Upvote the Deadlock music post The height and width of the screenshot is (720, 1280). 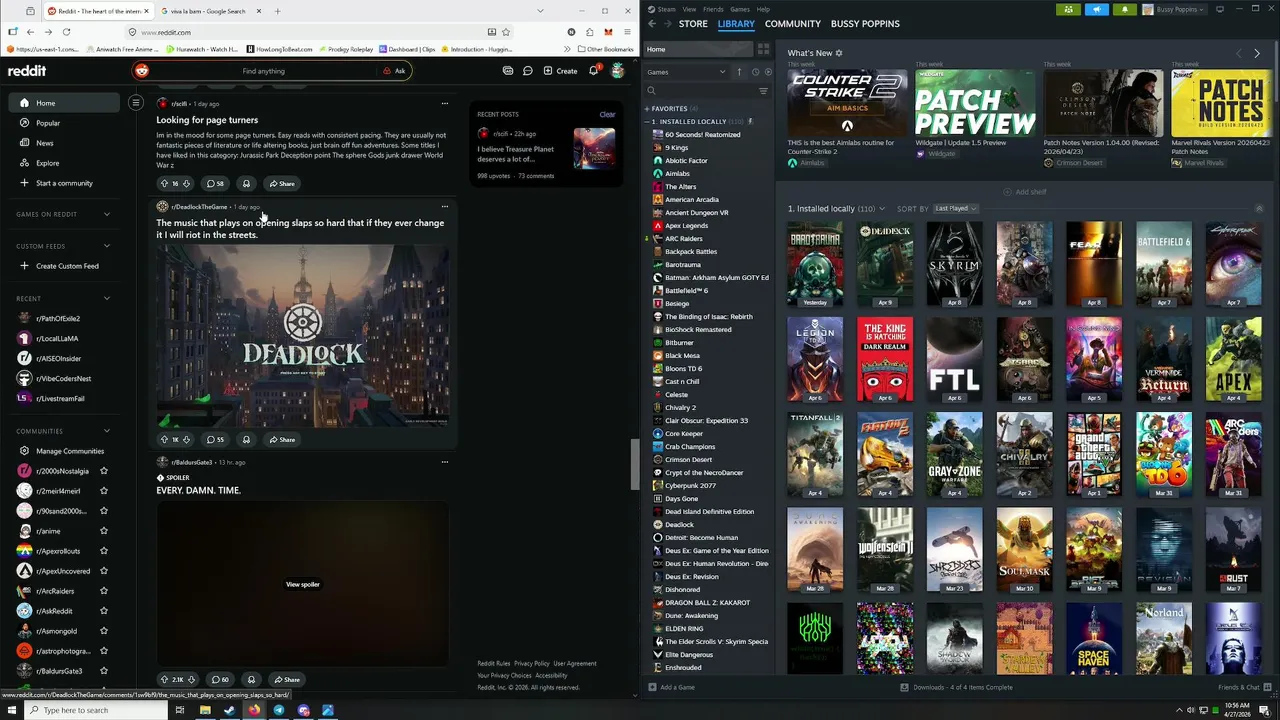click(165, 440)
